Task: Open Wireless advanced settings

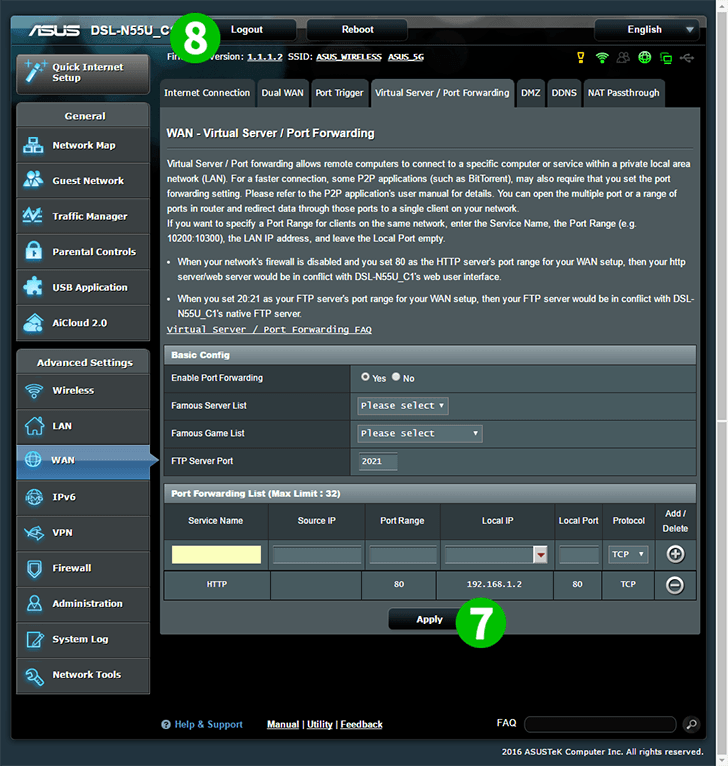Action: click(x=83, y=391)
